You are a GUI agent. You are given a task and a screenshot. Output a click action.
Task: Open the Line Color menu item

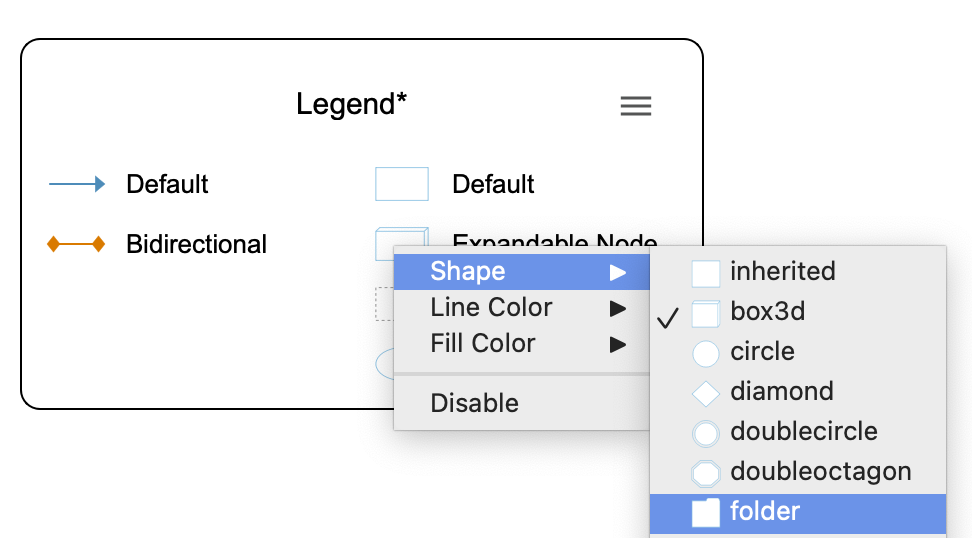coord(491,308)
